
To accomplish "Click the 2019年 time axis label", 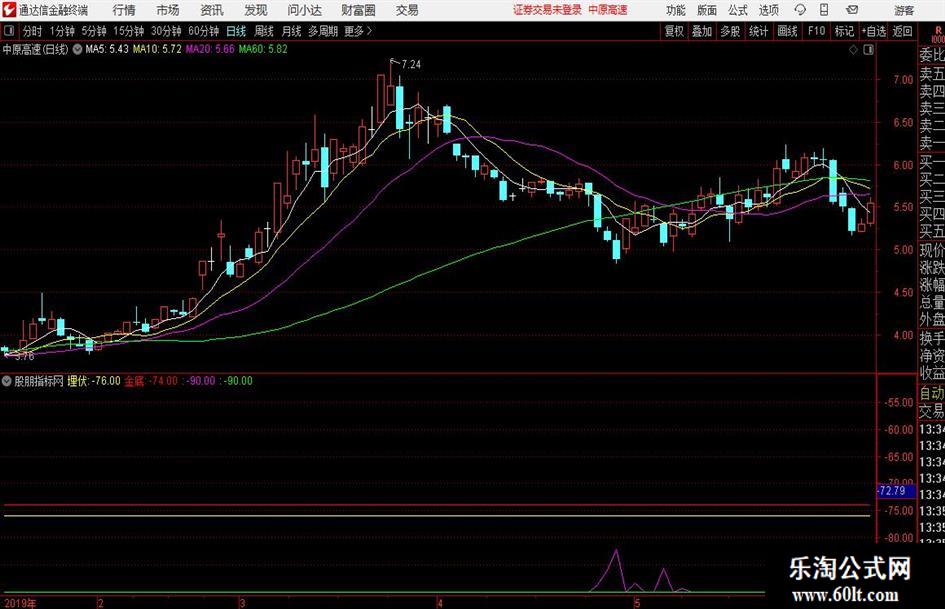I will pos(20,603).
